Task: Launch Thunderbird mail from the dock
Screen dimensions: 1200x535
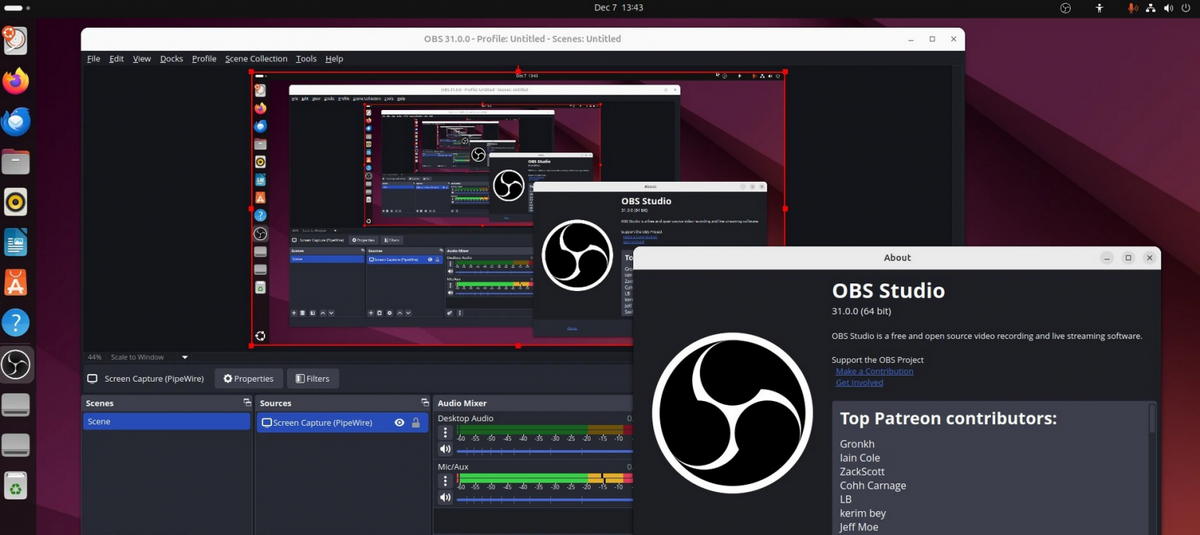Action: click(x=15, y=122)
